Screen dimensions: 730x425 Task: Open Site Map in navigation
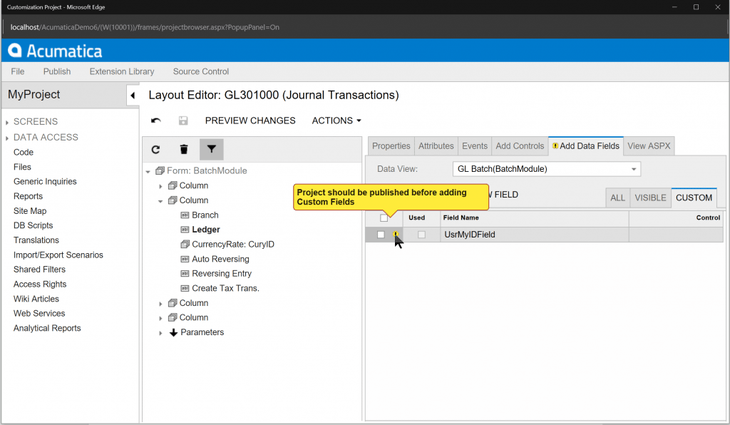pos(30,211)
